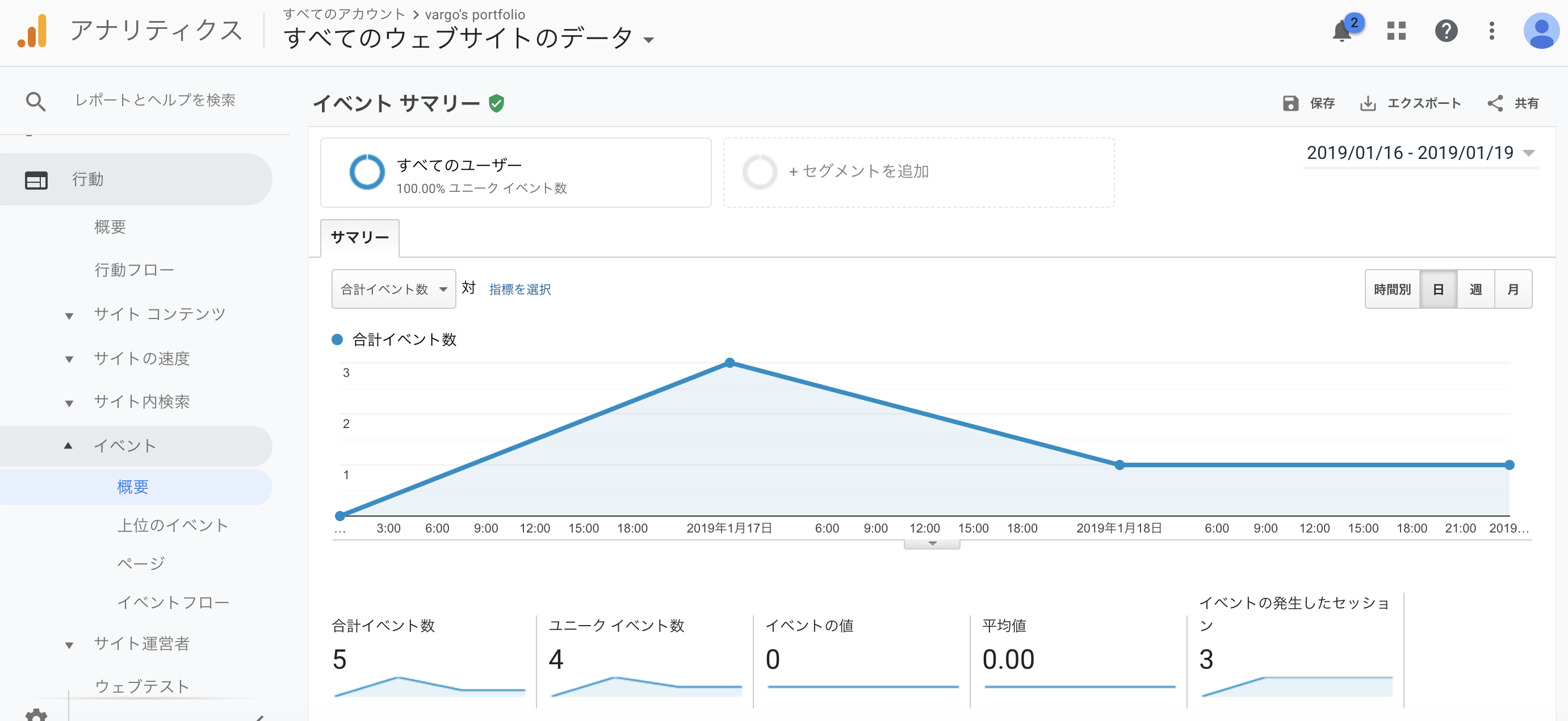The height and width of the screenshot is (721, 1568).
Task: Open イベントフロー report
Action: point(173,602)
